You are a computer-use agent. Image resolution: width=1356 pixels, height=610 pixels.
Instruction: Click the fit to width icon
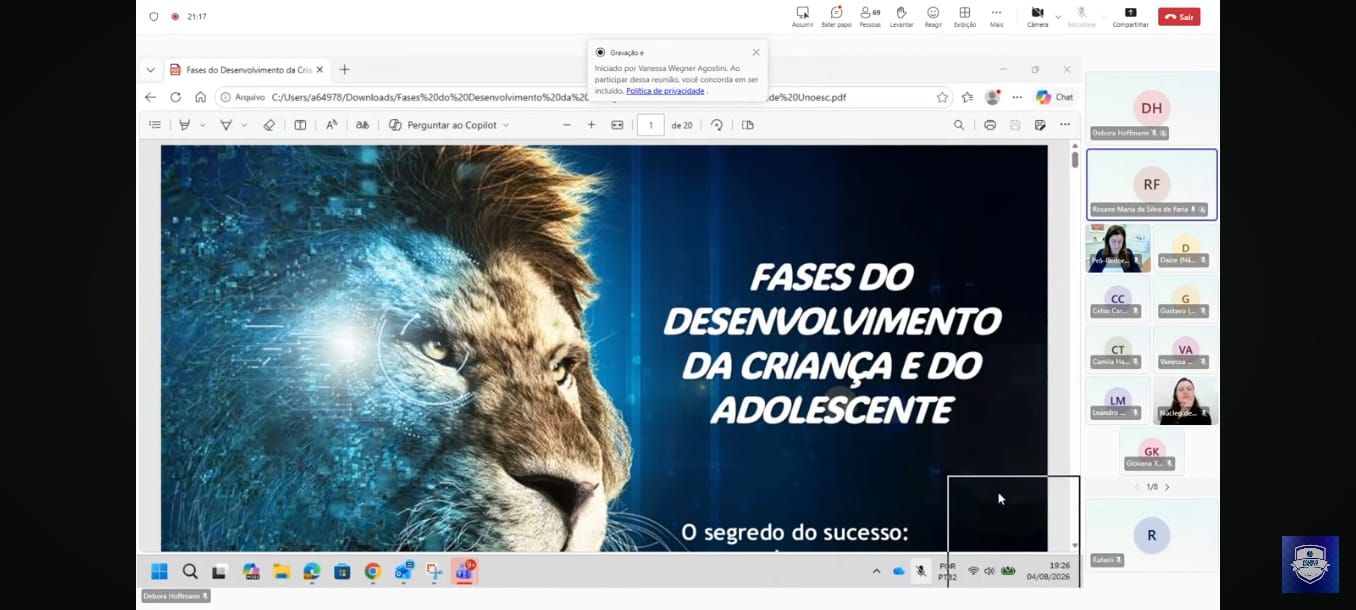(x=617, y=125)
